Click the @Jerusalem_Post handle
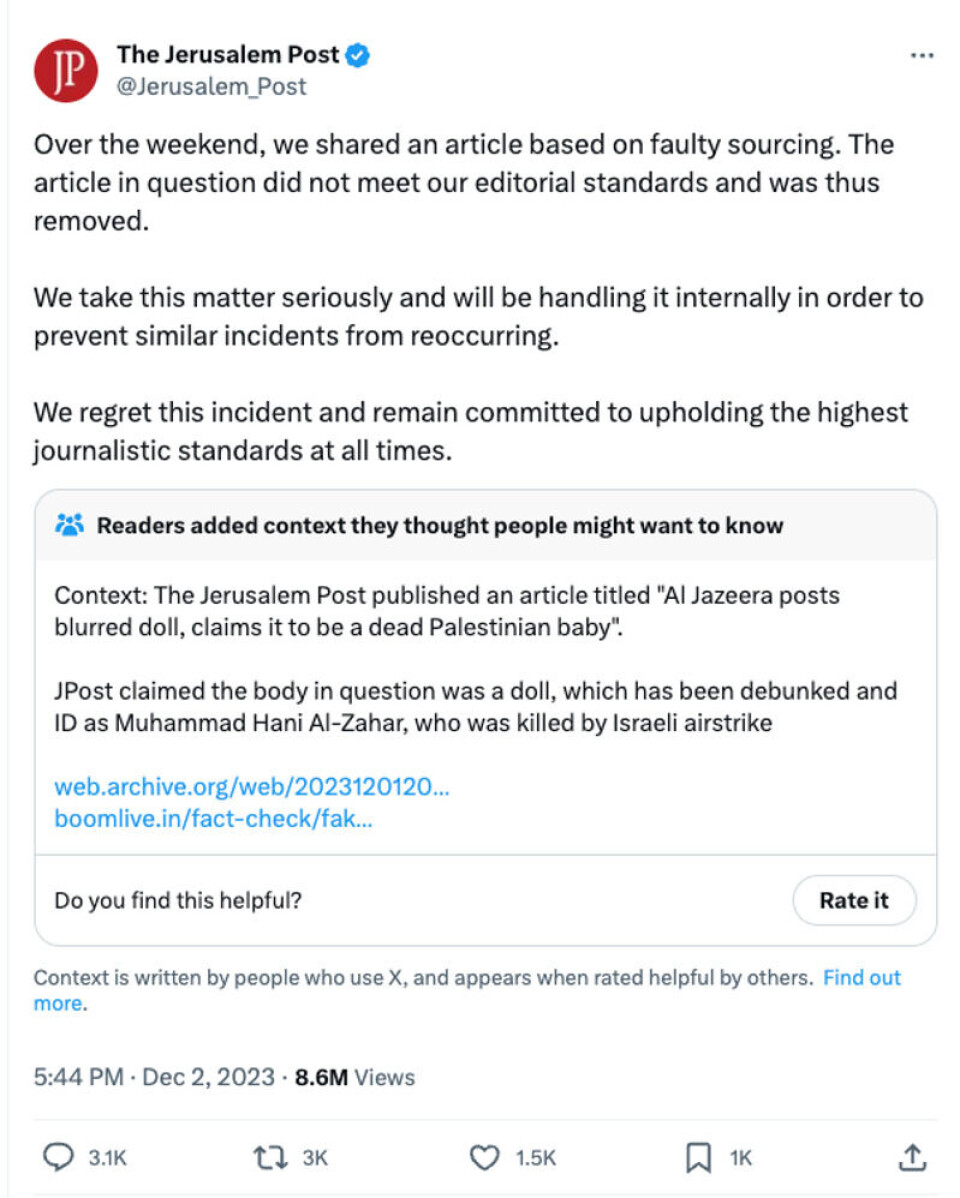 pyautogui.click(x=211, y=87)
